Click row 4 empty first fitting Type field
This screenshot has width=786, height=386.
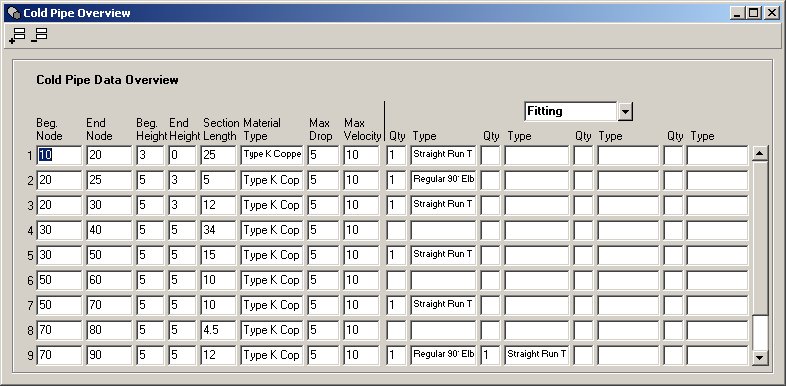pyautogui.click(x=443, y=231)
